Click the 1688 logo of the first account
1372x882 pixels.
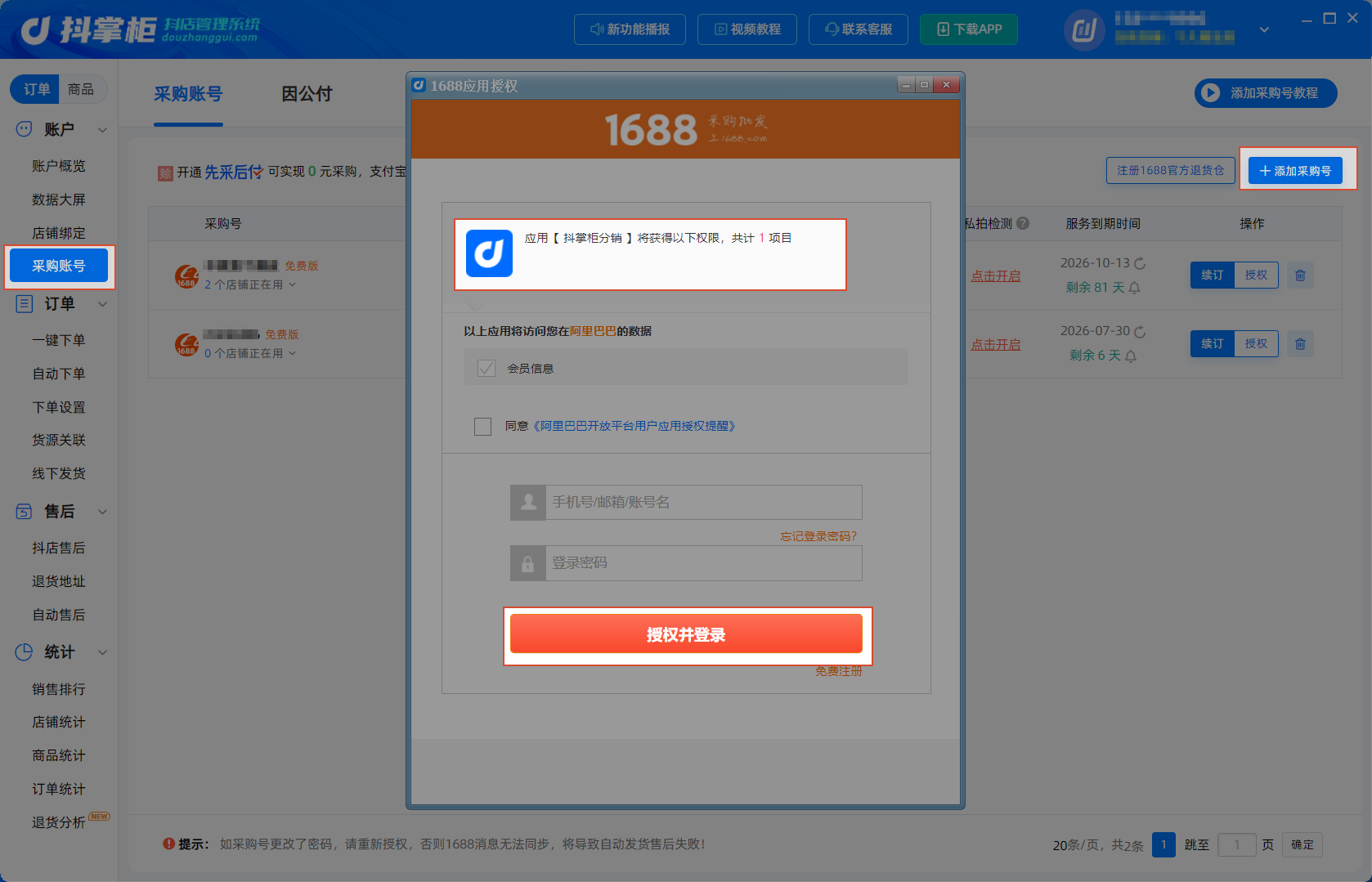click(186, 276)
